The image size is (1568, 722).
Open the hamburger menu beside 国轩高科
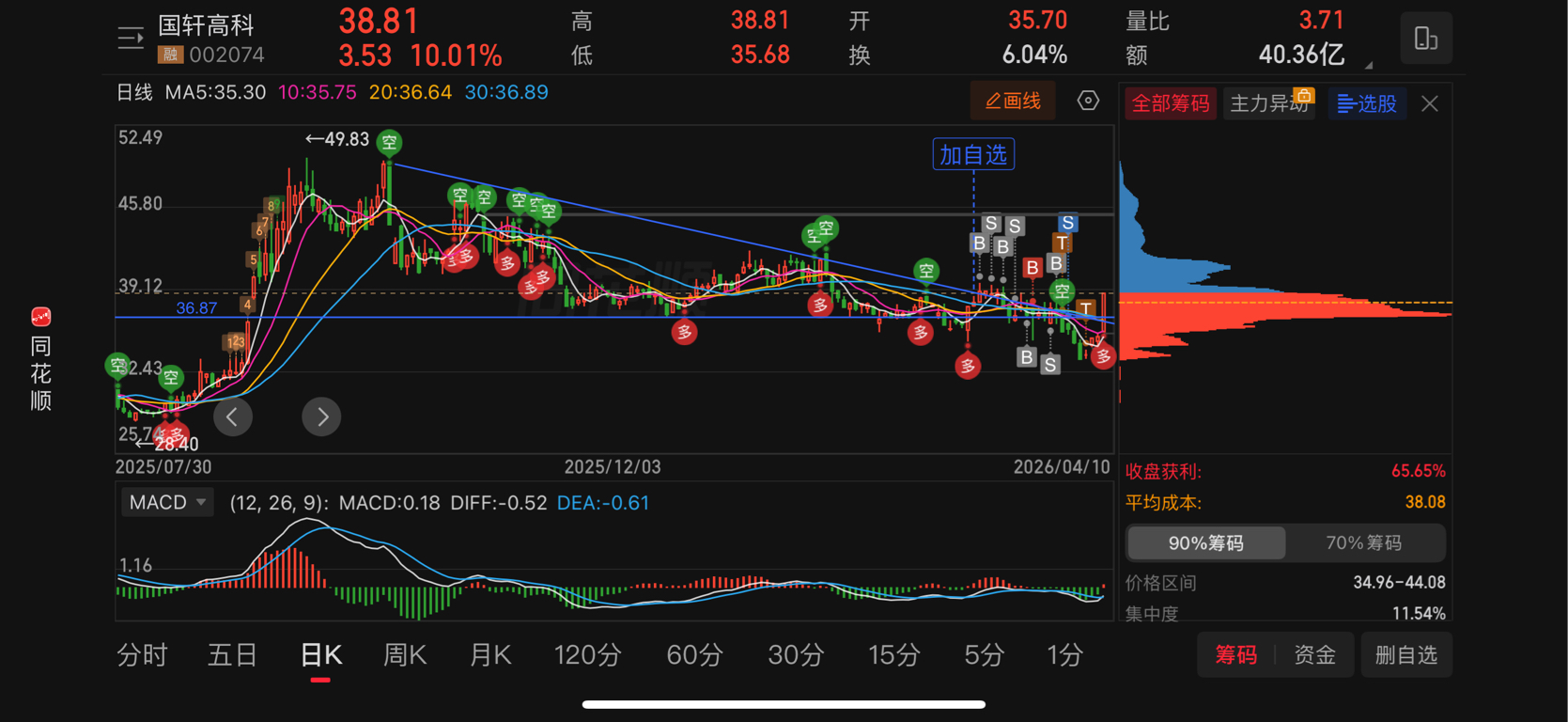(131, 38)
